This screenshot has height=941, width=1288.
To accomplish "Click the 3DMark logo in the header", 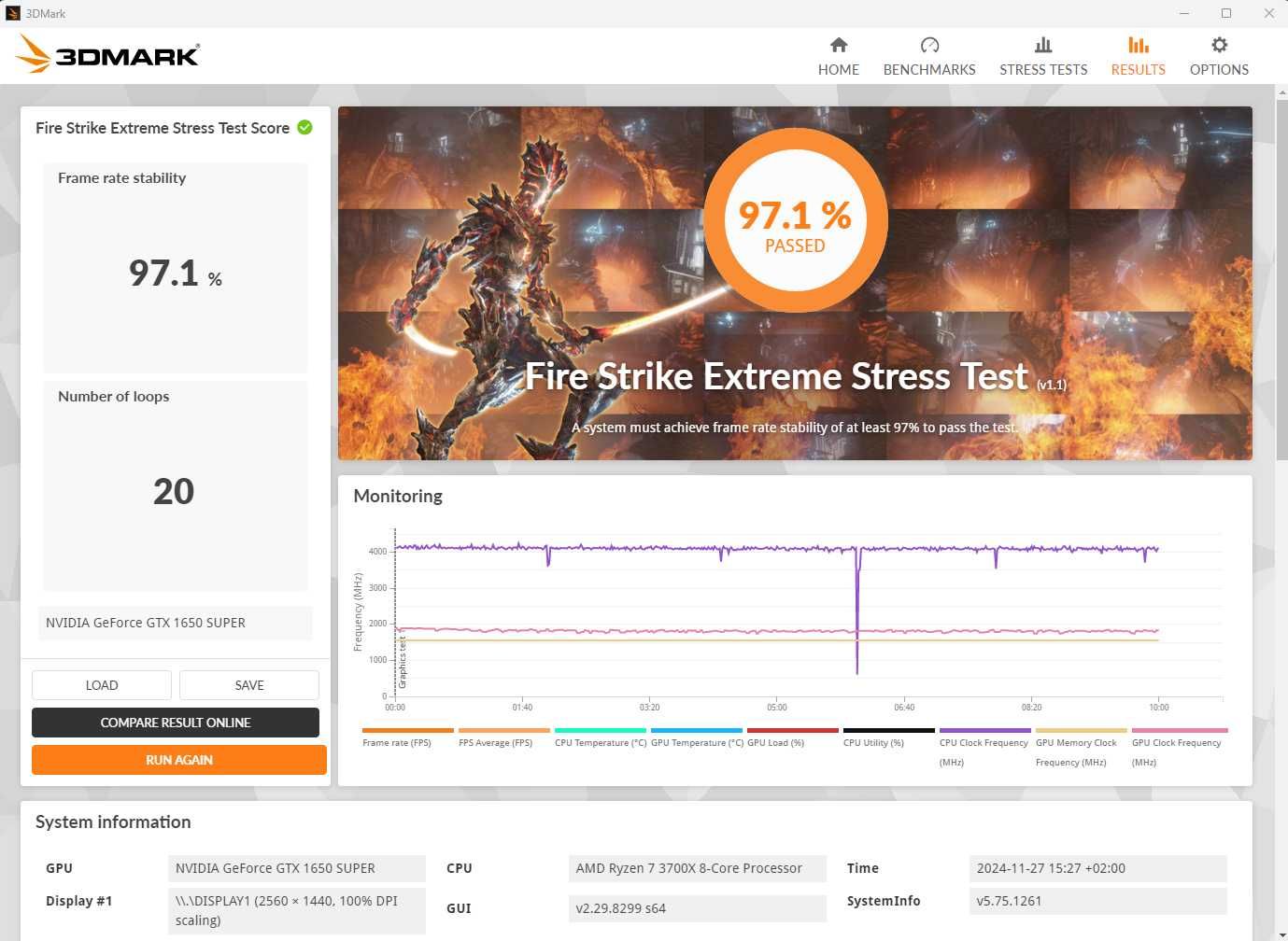I will [x=107, y=54].
